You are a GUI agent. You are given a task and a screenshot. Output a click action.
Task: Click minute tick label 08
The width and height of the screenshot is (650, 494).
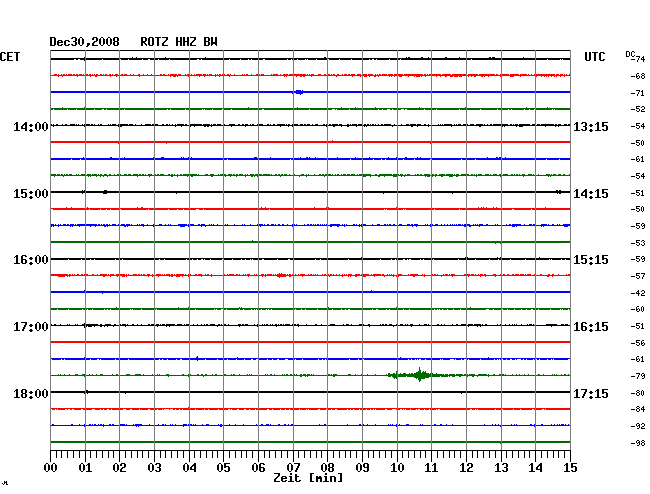point(327,468)
